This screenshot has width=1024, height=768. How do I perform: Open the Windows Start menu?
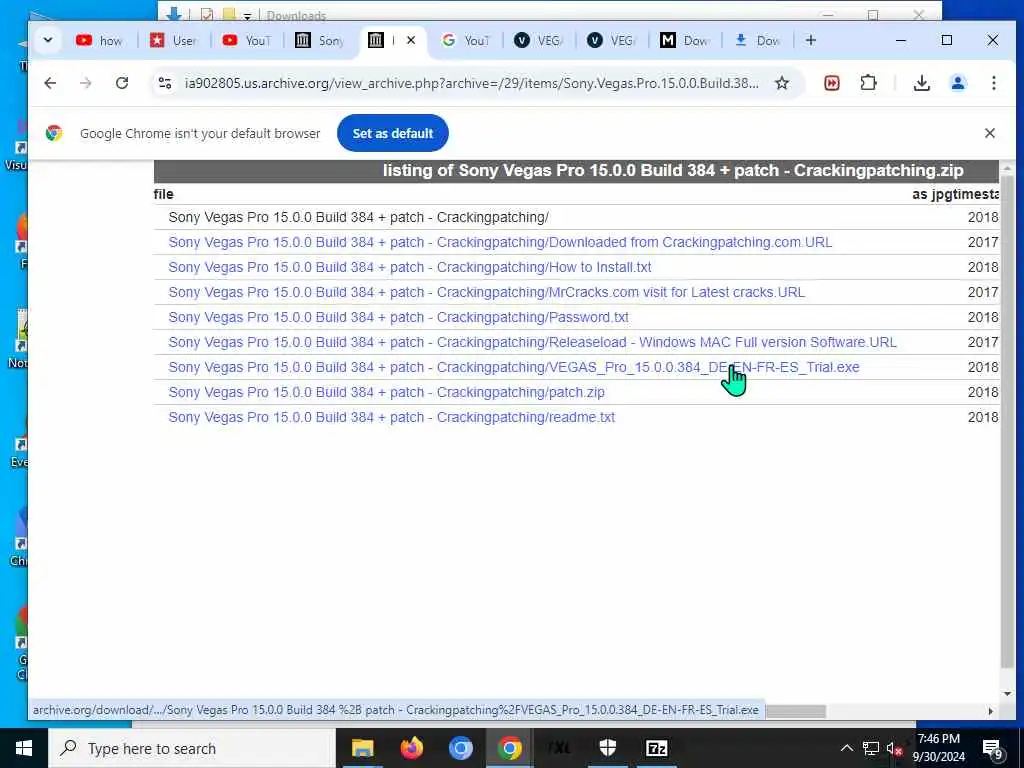(x=24, y=748)
